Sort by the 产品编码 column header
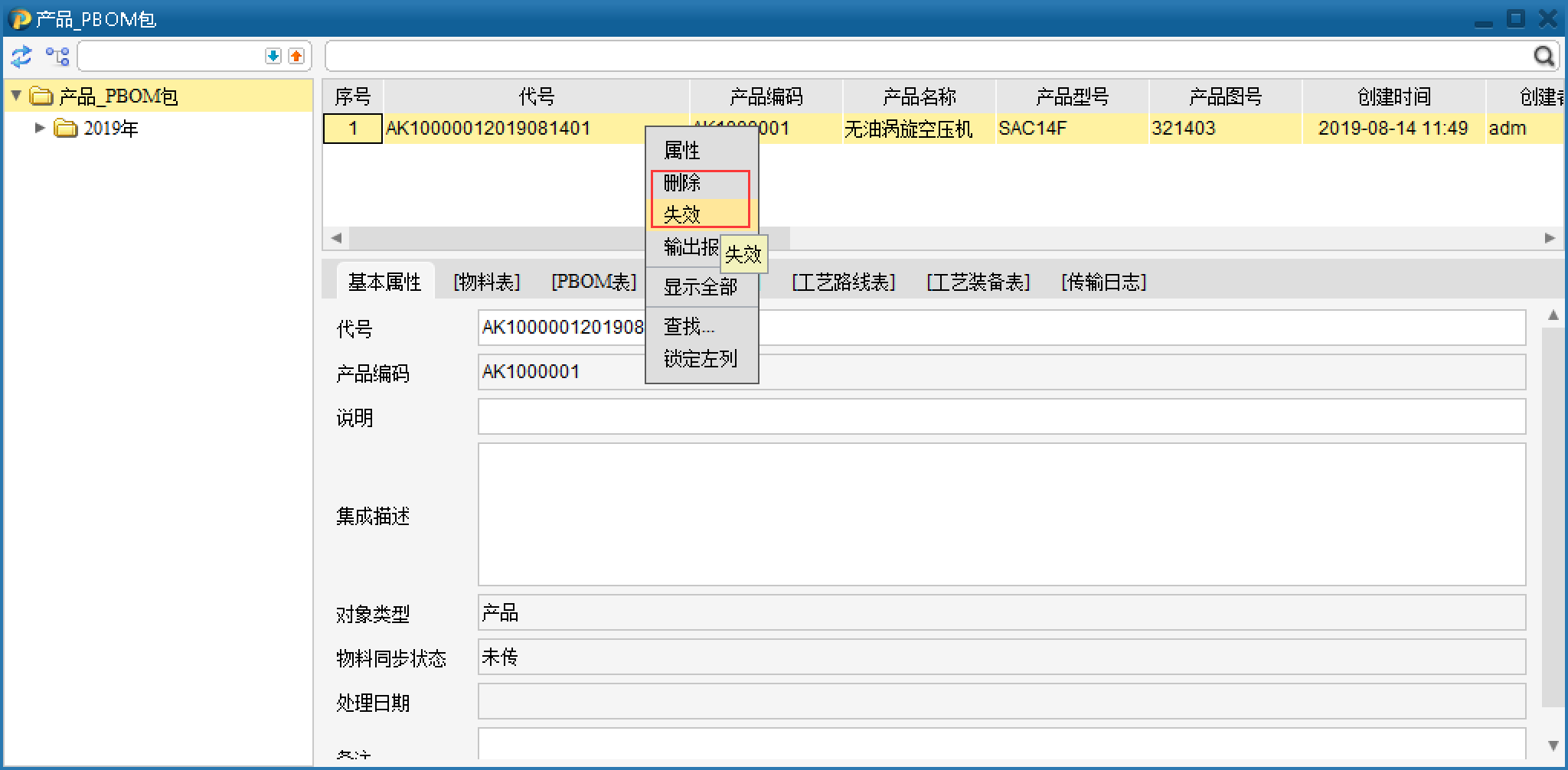 (x=766, y=96)
